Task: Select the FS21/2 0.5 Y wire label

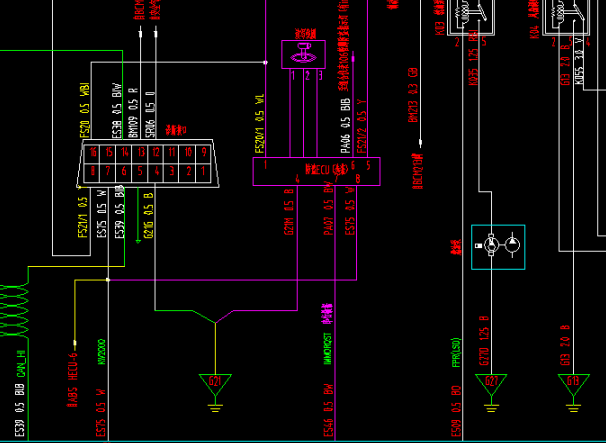Action: click(x=361, y=126)
